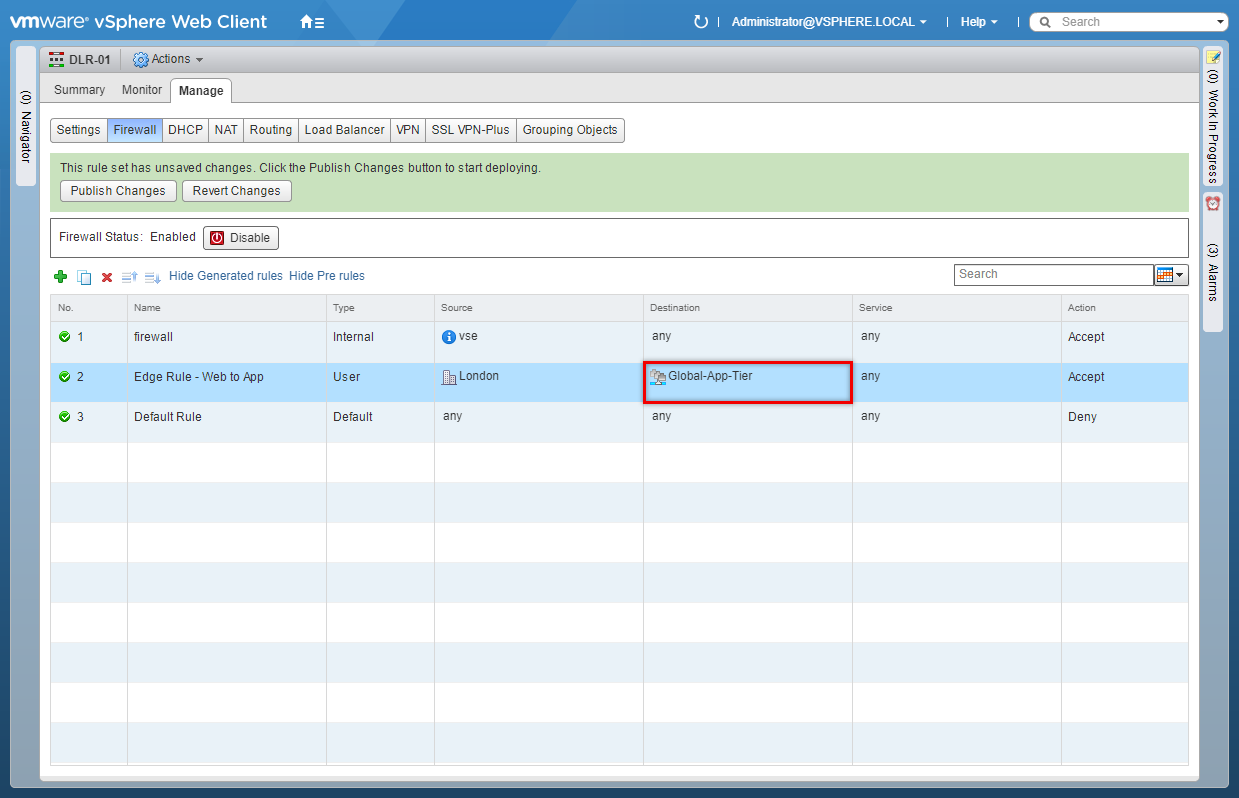This screenshot has height=798, width=1239.
Task: Click the Work In Progress note icon
Action: tap(1213, 57)
